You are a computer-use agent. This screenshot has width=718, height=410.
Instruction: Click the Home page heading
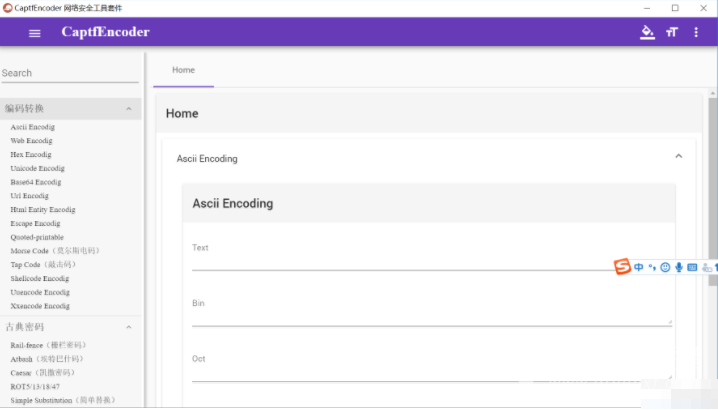[x=182, y=114]
